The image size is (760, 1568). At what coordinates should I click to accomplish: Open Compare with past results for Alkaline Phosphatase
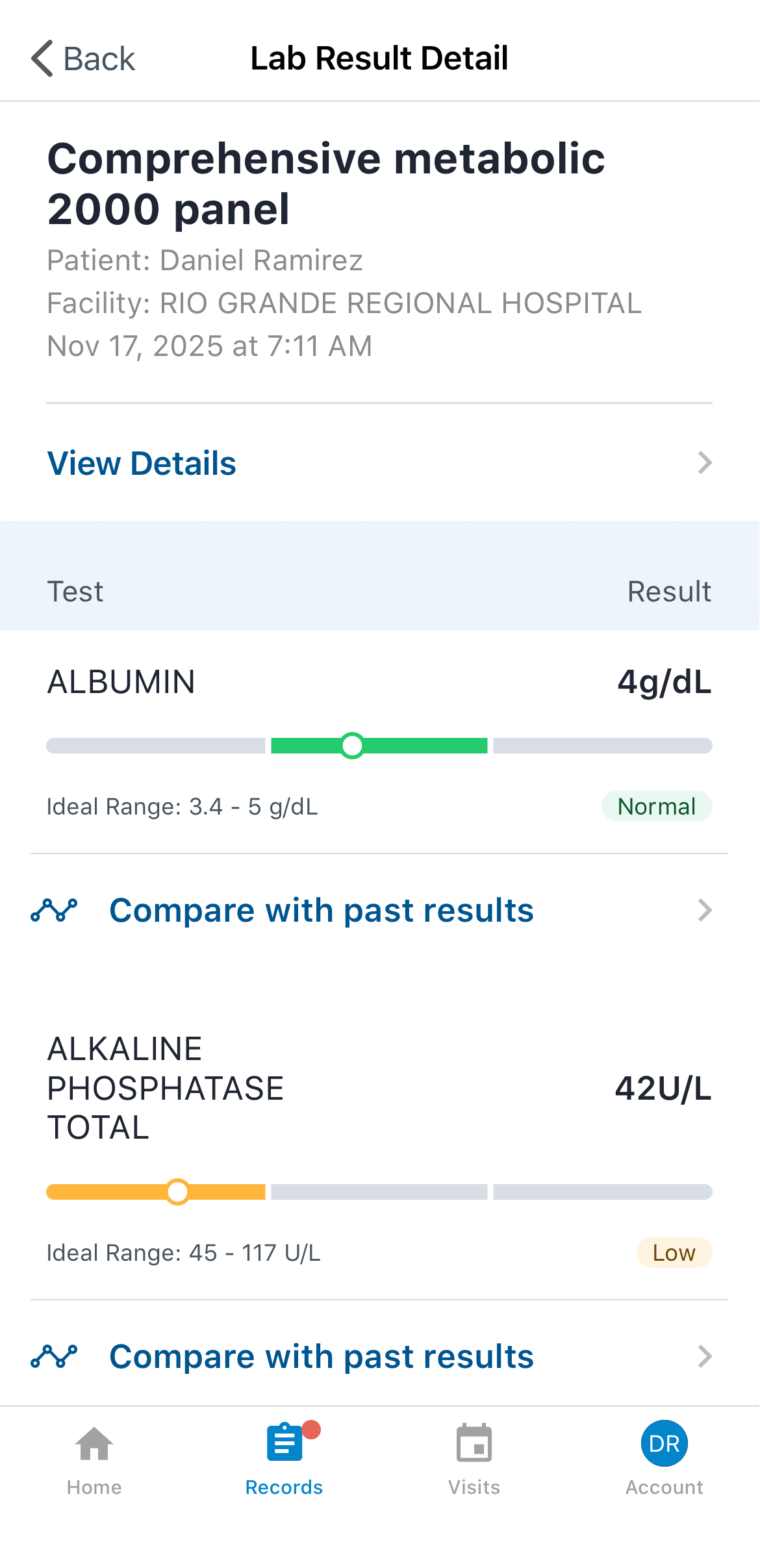point(322,1356)
